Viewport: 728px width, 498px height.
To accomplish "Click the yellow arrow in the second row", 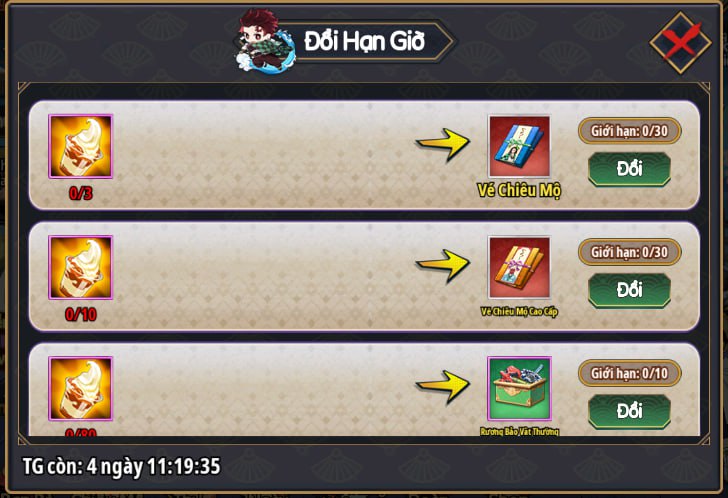I will coord(443,265).
